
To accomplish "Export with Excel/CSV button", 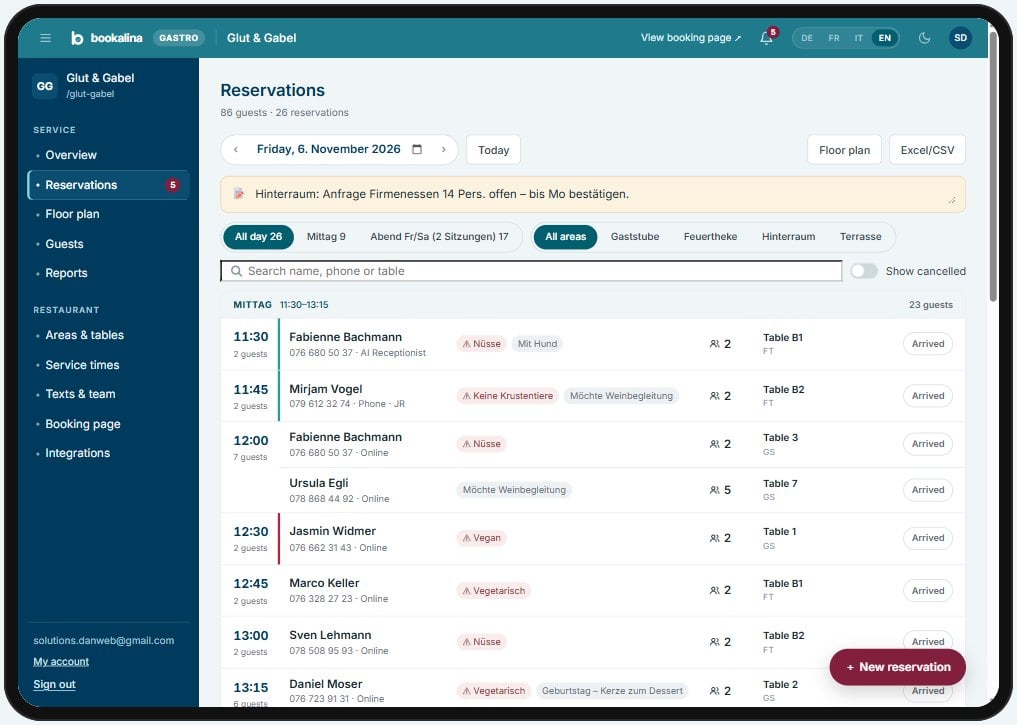I will [927, 150].
